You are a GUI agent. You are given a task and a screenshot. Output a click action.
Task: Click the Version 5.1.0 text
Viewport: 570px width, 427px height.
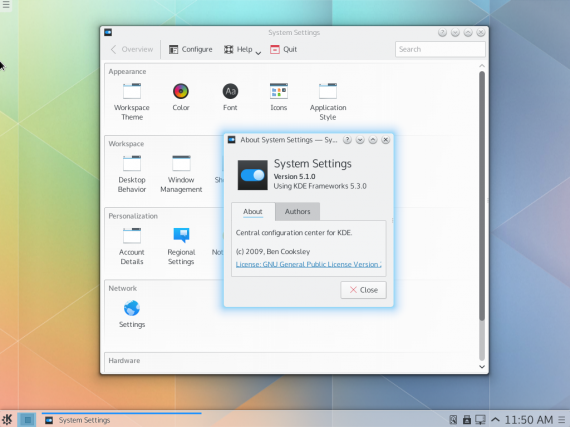(294, 177)
